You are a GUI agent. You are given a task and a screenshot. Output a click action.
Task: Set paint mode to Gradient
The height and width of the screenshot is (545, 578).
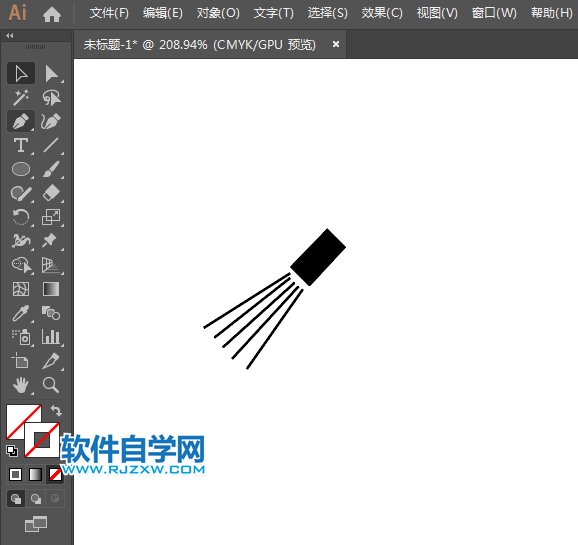point(35,475)
